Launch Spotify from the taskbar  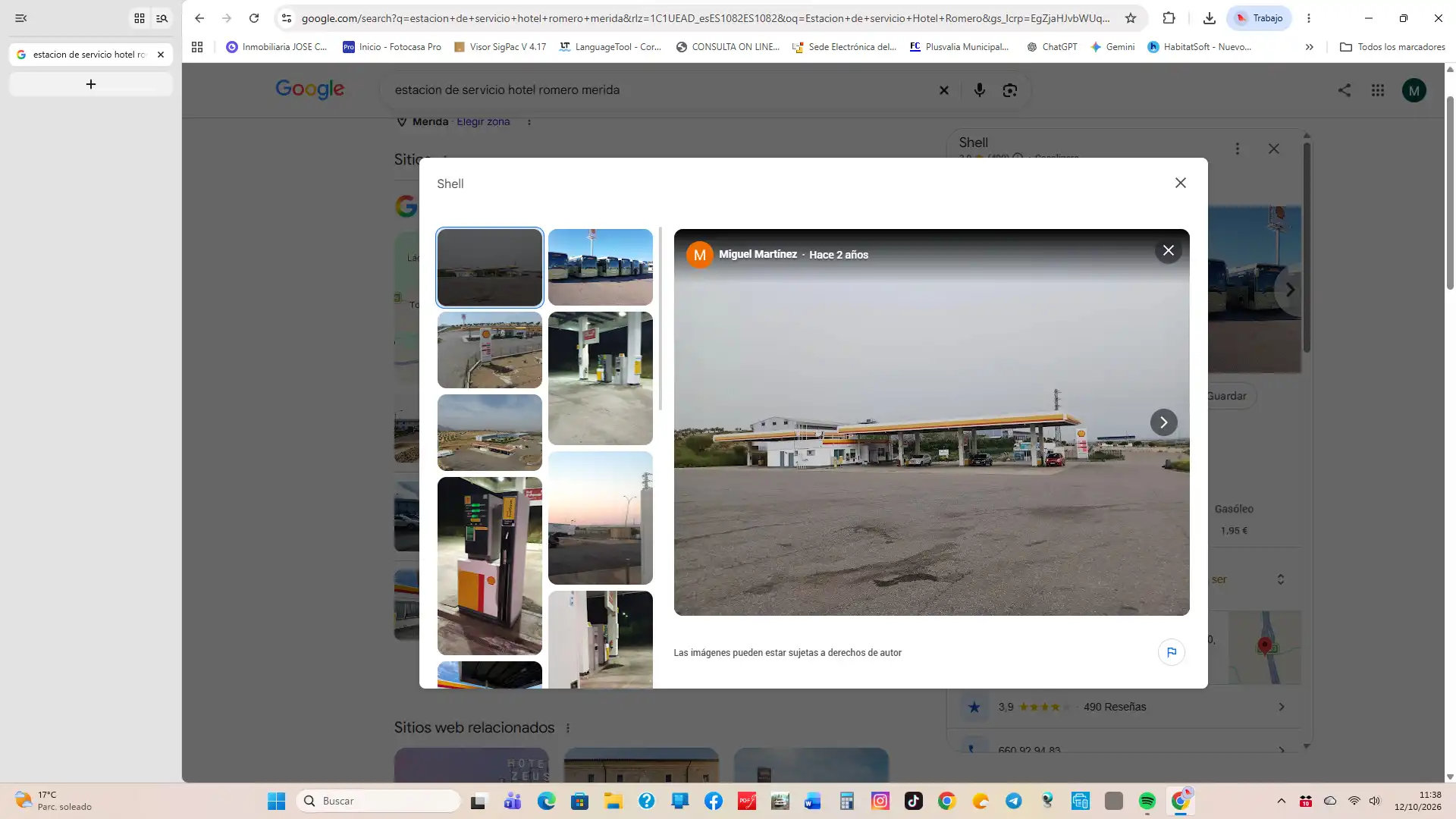[1147, 801]
